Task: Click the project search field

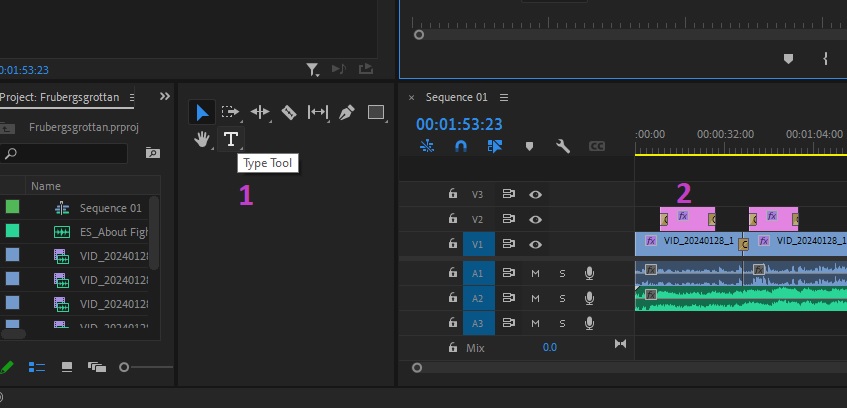Action: tap(64, 153)
